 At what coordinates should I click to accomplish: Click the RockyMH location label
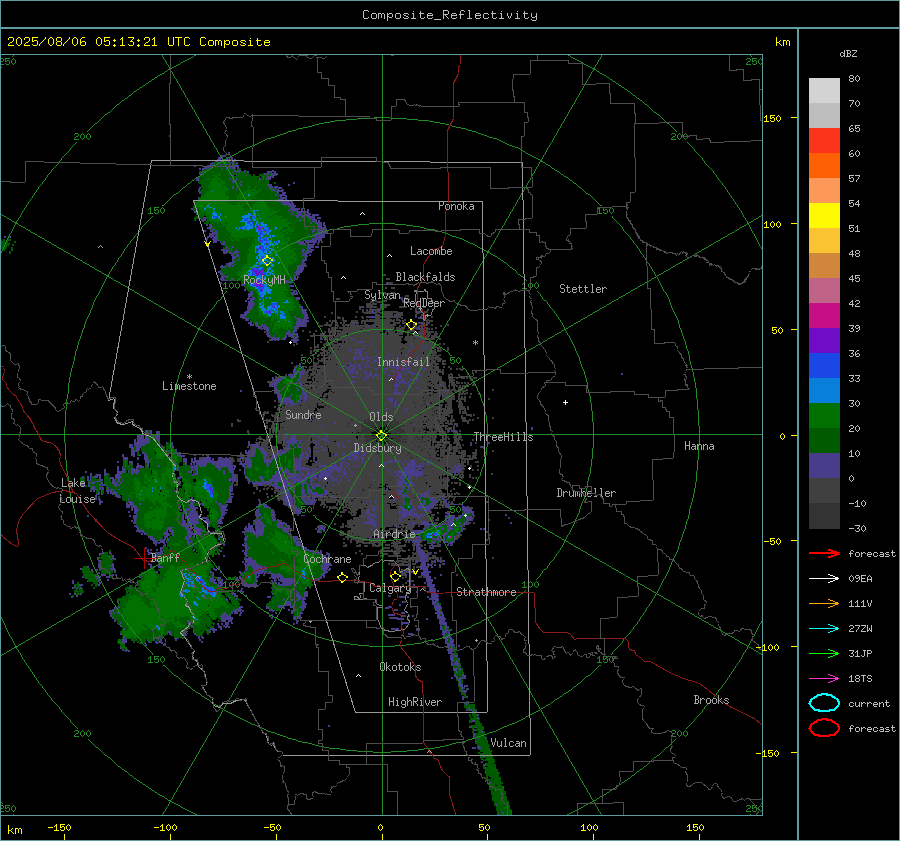[264, 280]
